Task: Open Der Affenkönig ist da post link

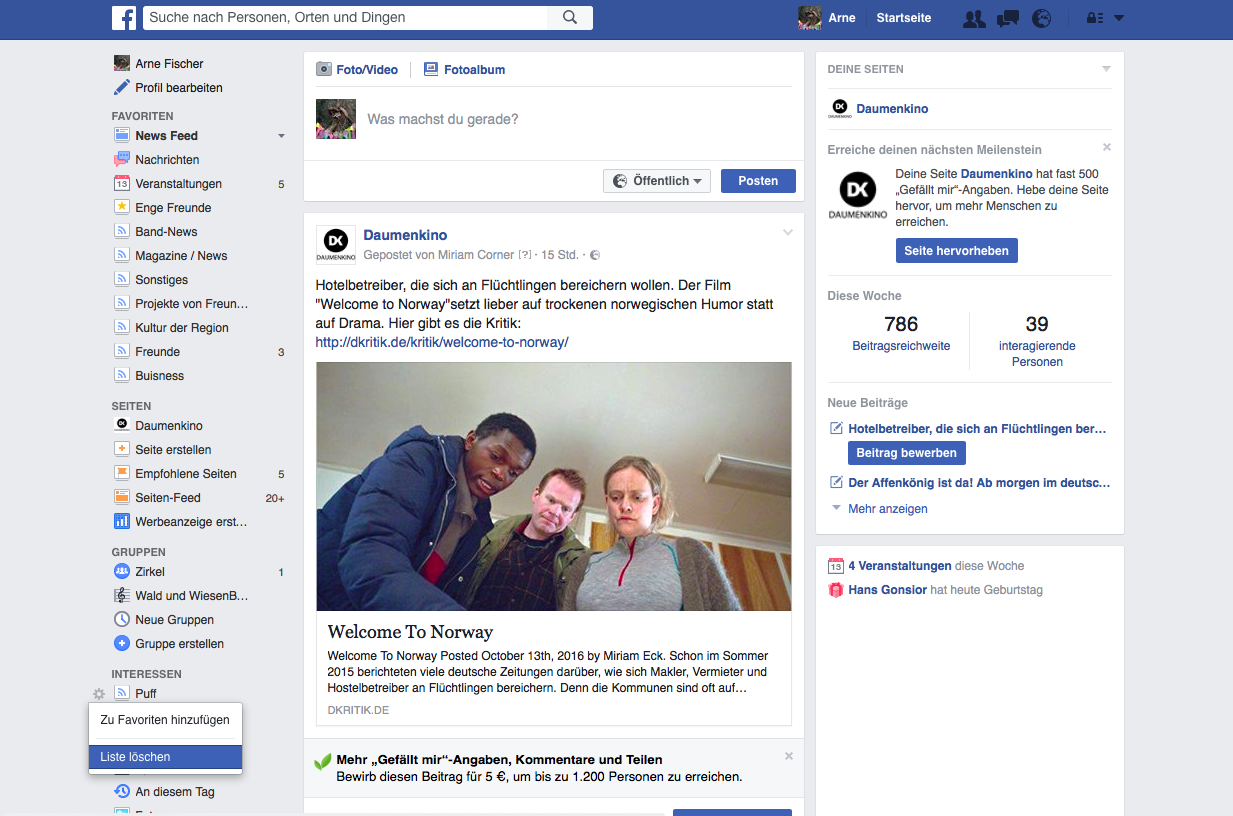Action: click(x=979, y=482)
